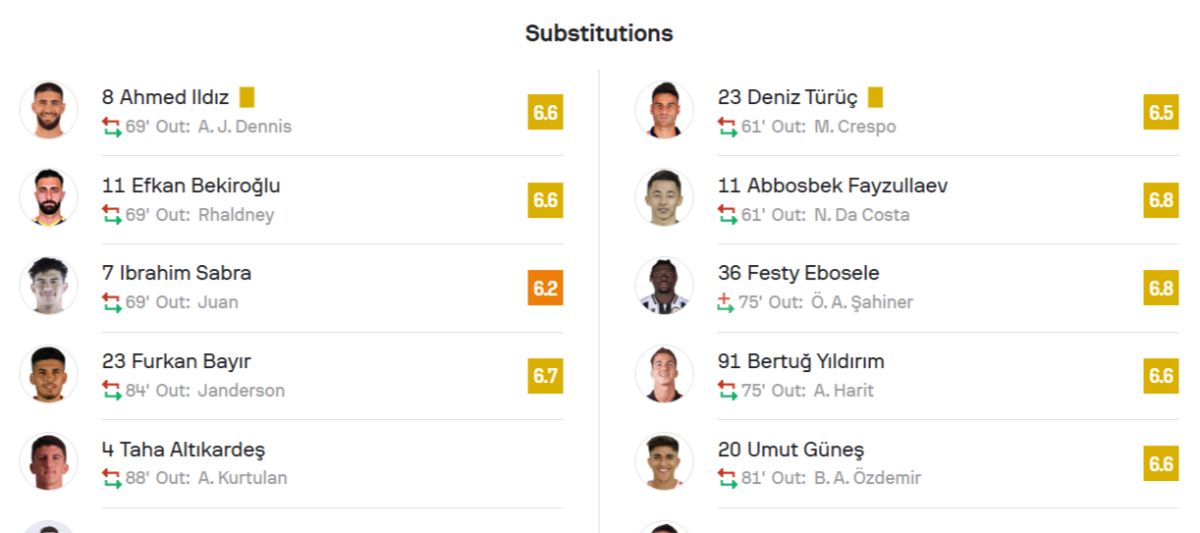The height and width of the screenshot is (533, 1200).
Task: Click injury substitution icon for Festy Ebosele
Action: [726, 303]
